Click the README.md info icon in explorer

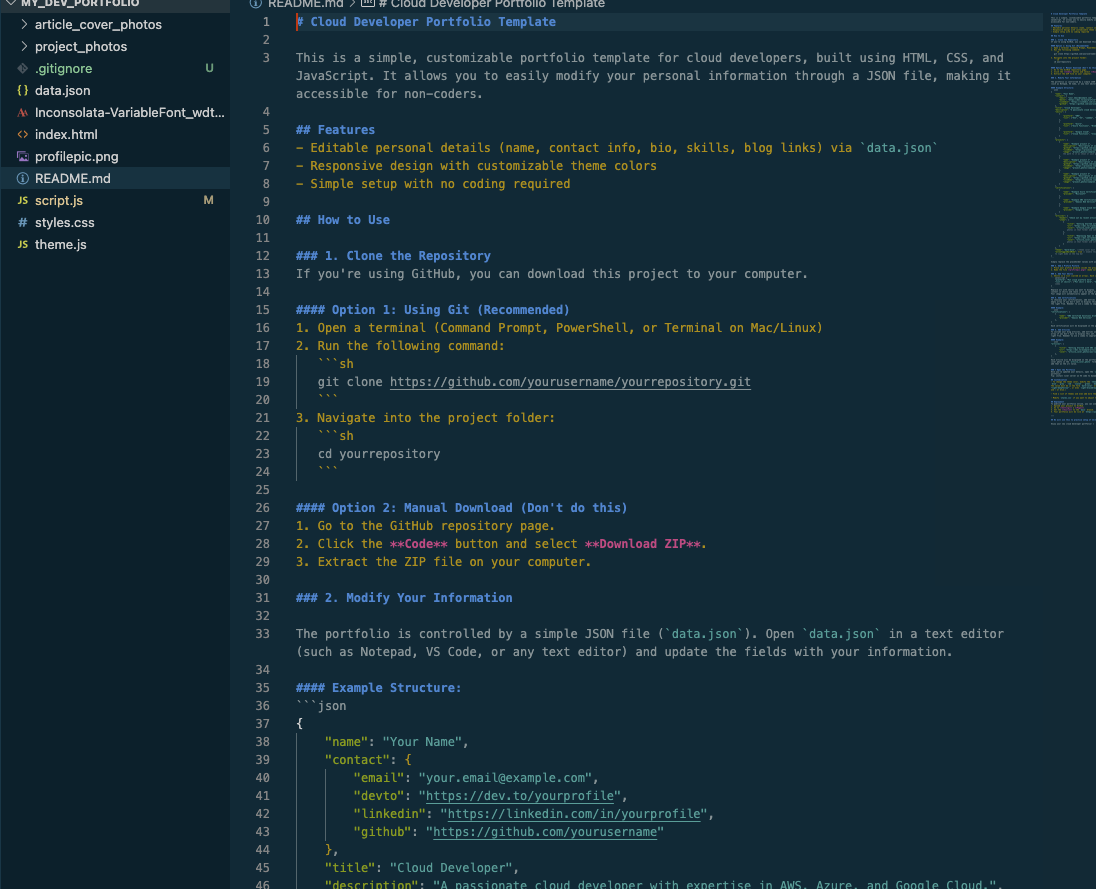tap(23, 178)
